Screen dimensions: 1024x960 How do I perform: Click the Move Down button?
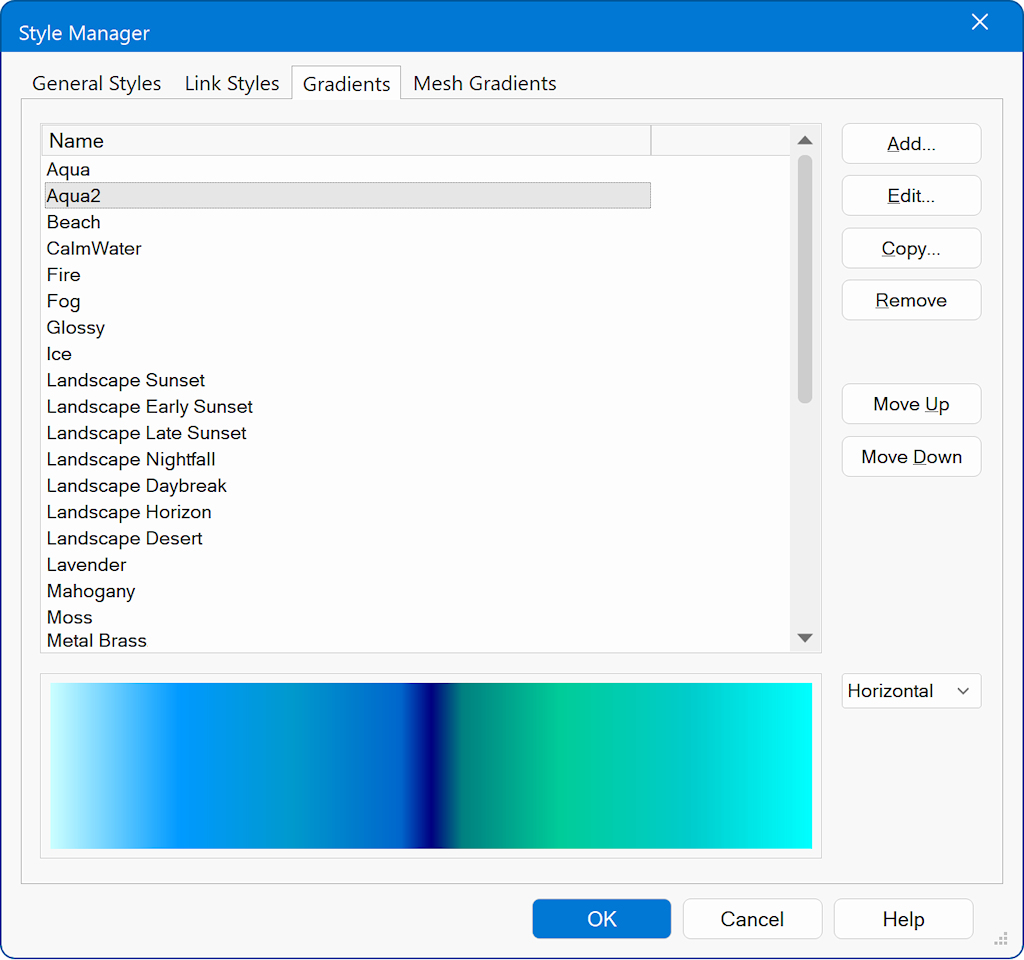(911, 457)
